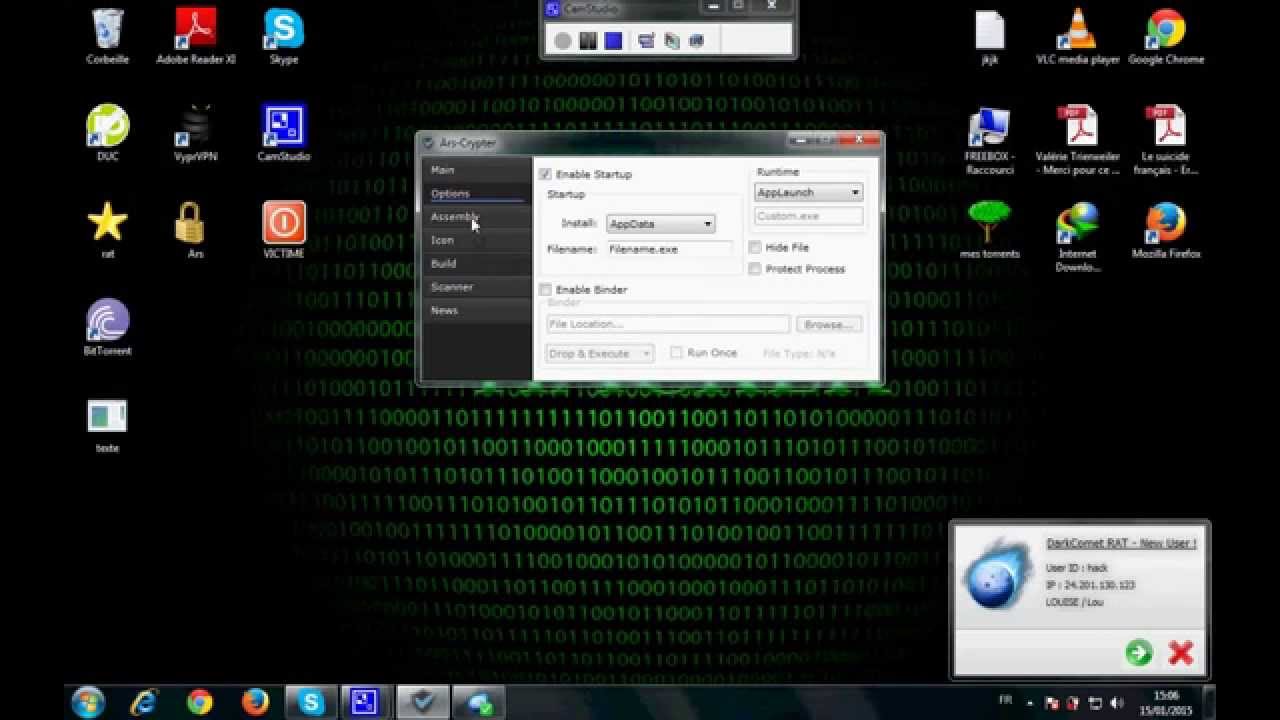The image size is (1280, 720).
Task: Click the blue stop button in CamStudio
Action: coord(613,40)
